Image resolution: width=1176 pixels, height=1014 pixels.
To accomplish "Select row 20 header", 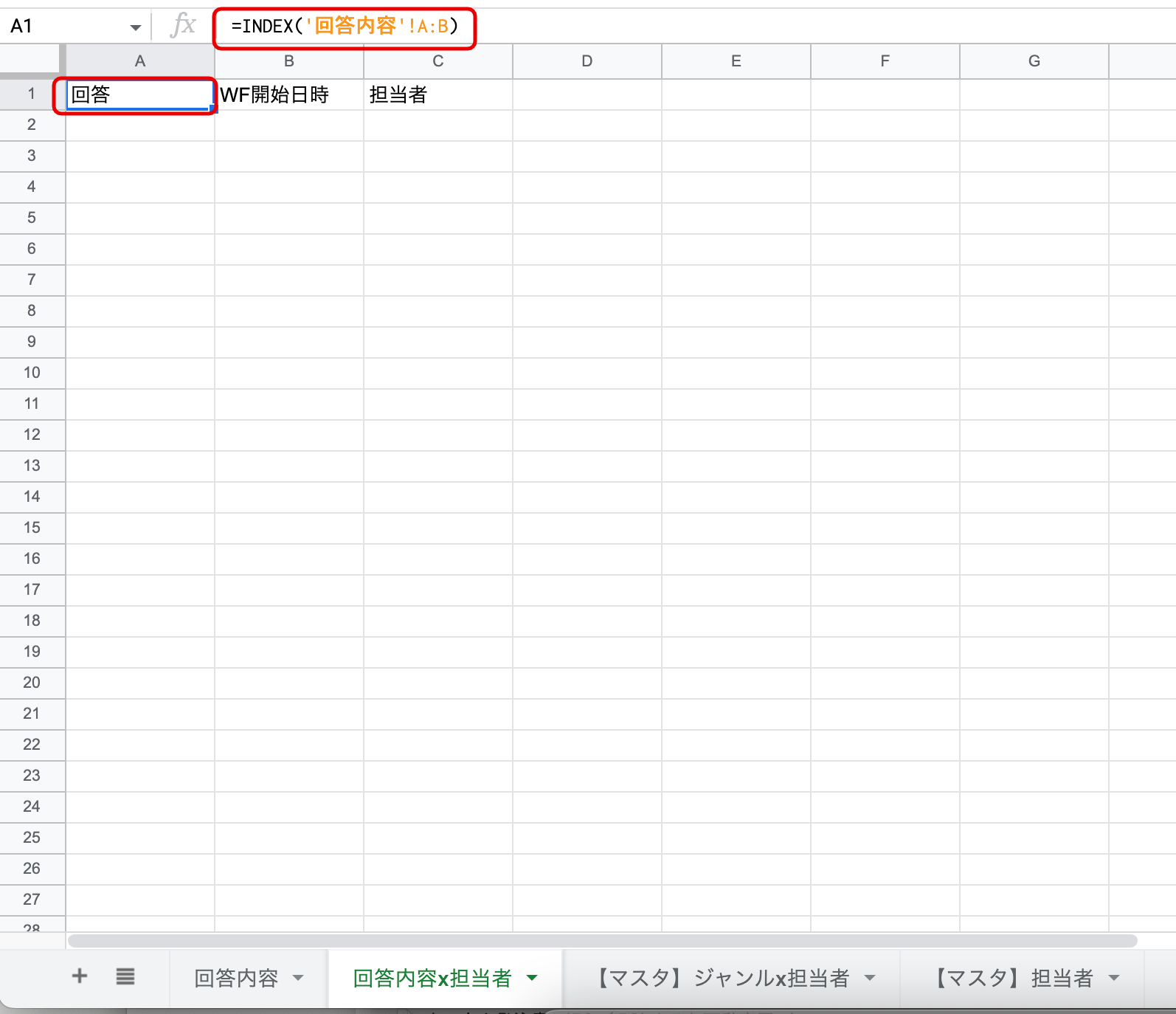I will coord(32,683).
